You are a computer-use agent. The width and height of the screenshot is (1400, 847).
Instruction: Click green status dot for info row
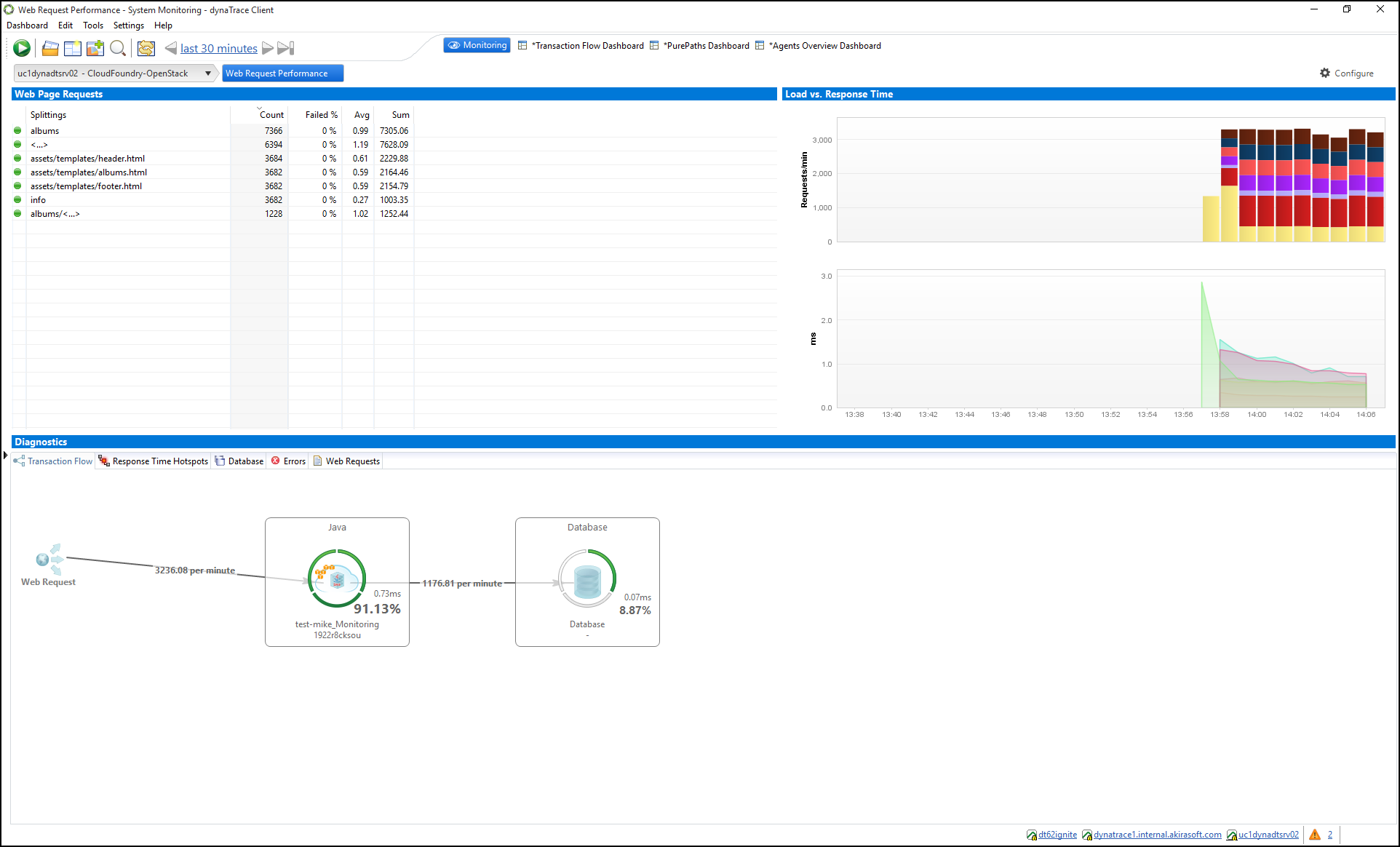[x=17, y=199]
